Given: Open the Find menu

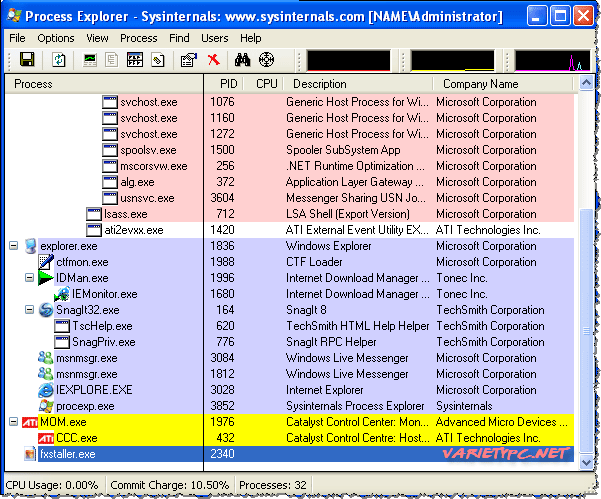Looking at the screenshot, I should coord(179,38).
